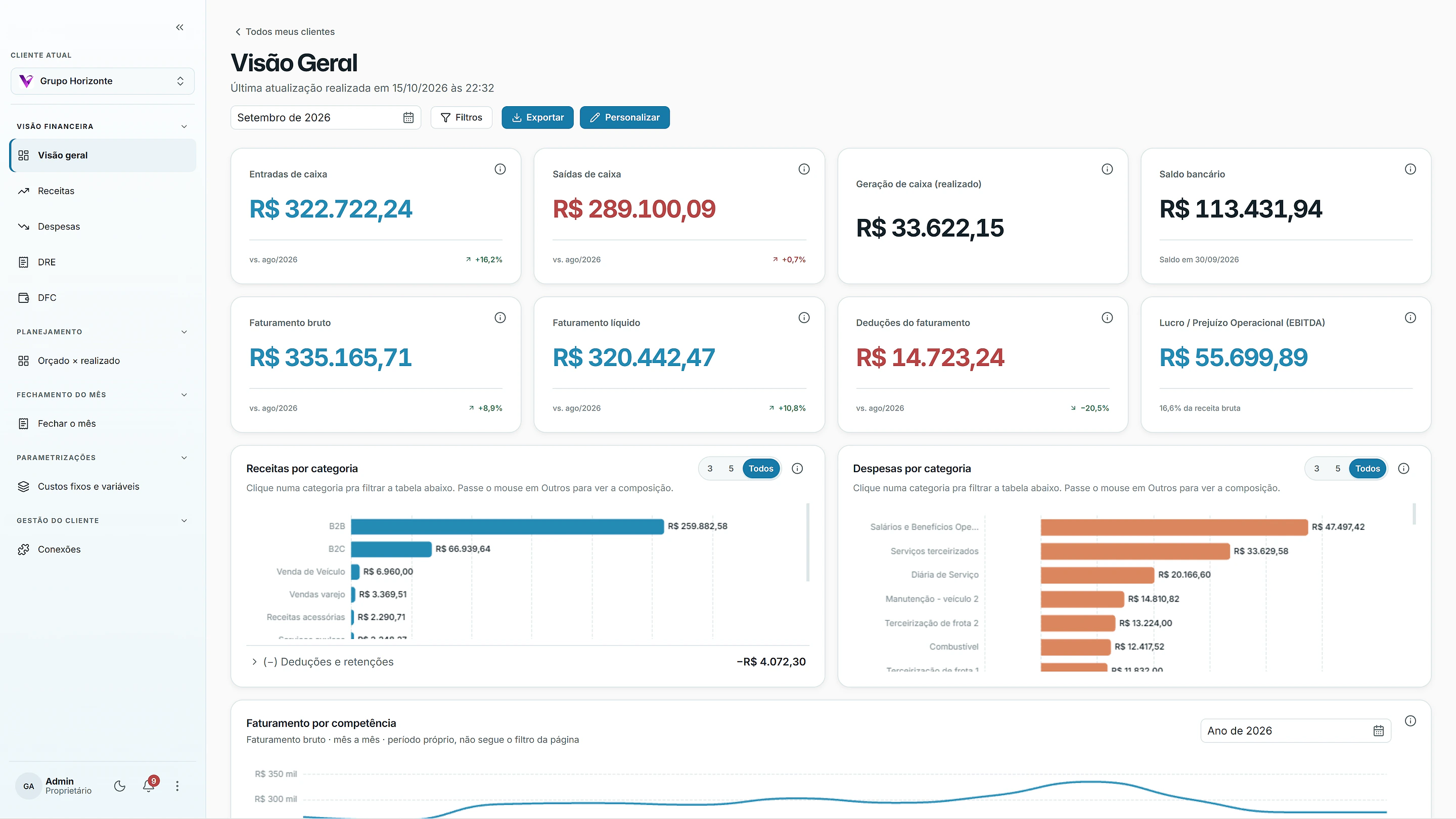Select Todos in Receitas por categoria

pyautogui.click(x=761, y=469)
